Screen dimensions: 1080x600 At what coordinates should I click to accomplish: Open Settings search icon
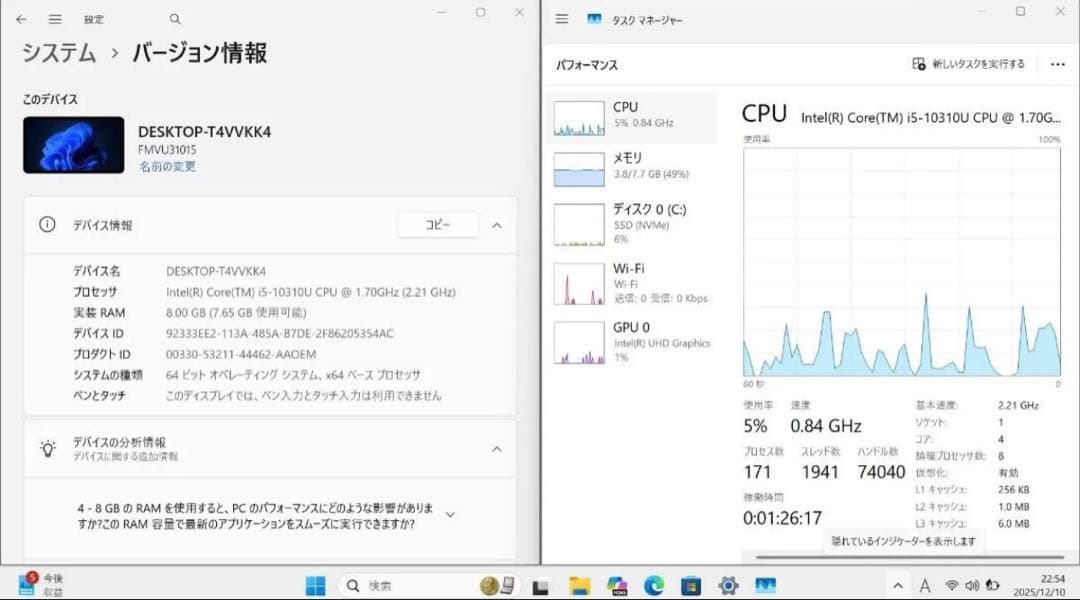coord(174,18)
